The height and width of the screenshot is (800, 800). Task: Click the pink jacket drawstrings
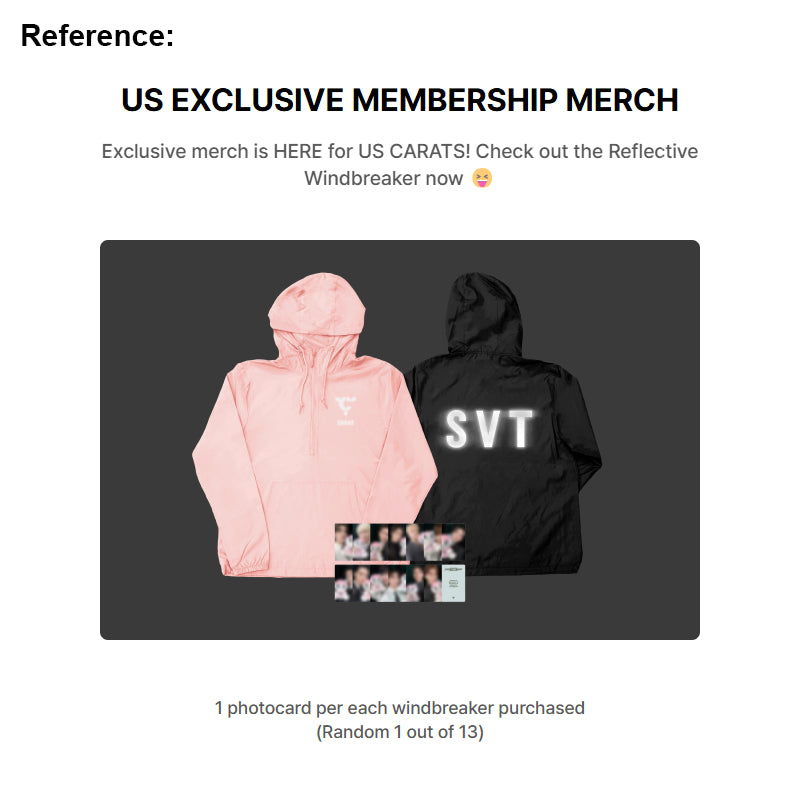tap(310, 378)
